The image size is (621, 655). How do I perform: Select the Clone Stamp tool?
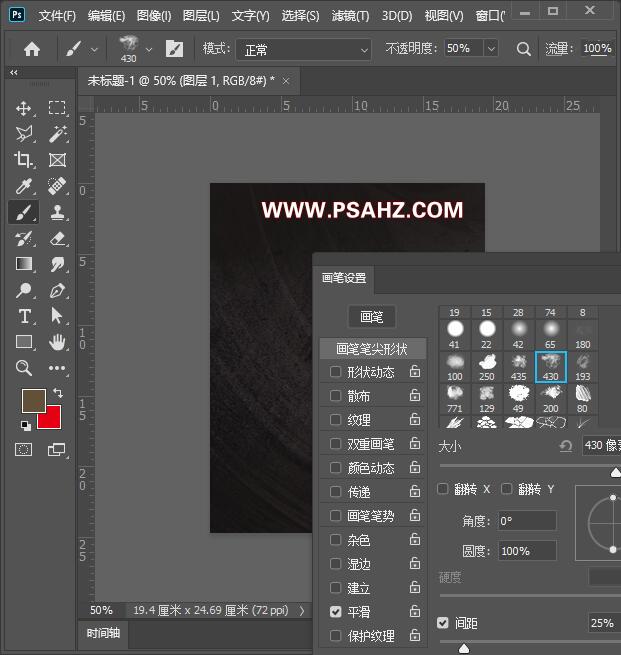click(57, 212)
